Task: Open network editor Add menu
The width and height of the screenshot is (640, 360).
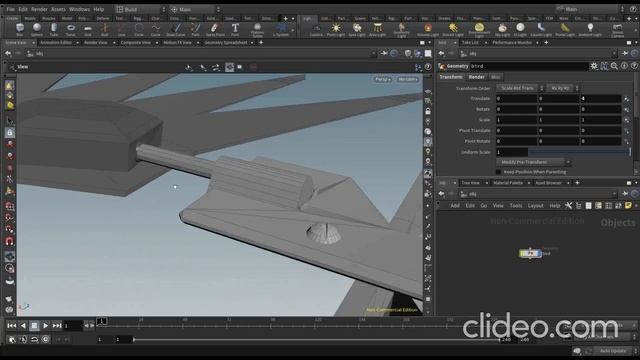Action: pos(455,206)
